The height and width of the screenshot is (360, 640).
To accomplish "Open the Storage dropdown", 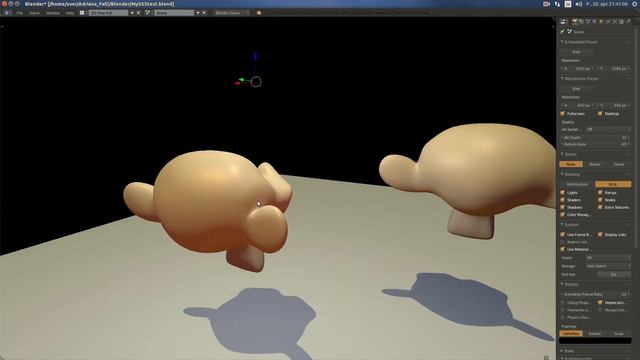I will (x=608, y=266).
